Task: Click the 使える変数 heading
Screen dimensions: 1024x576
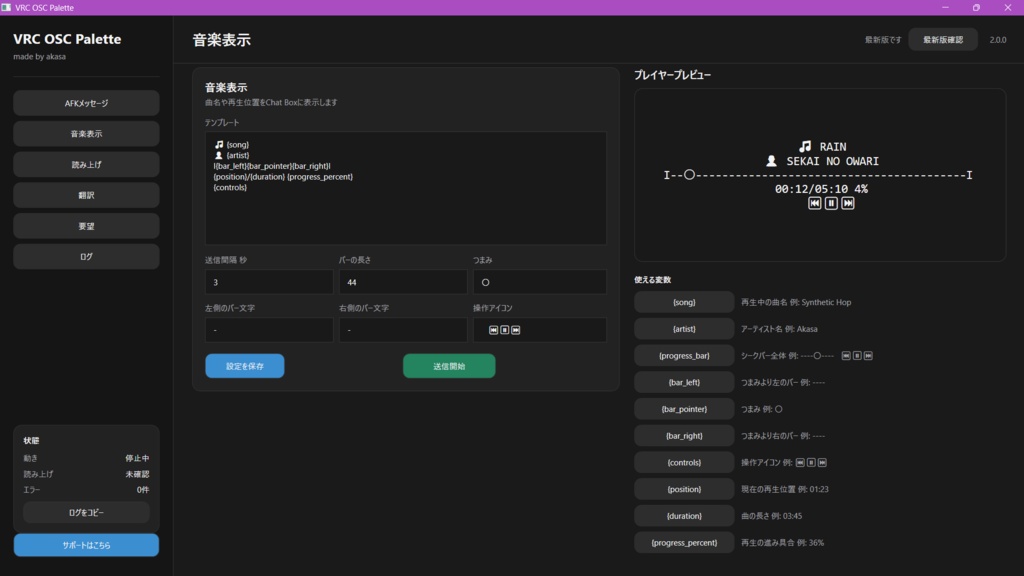Action: tap(652, 280)
